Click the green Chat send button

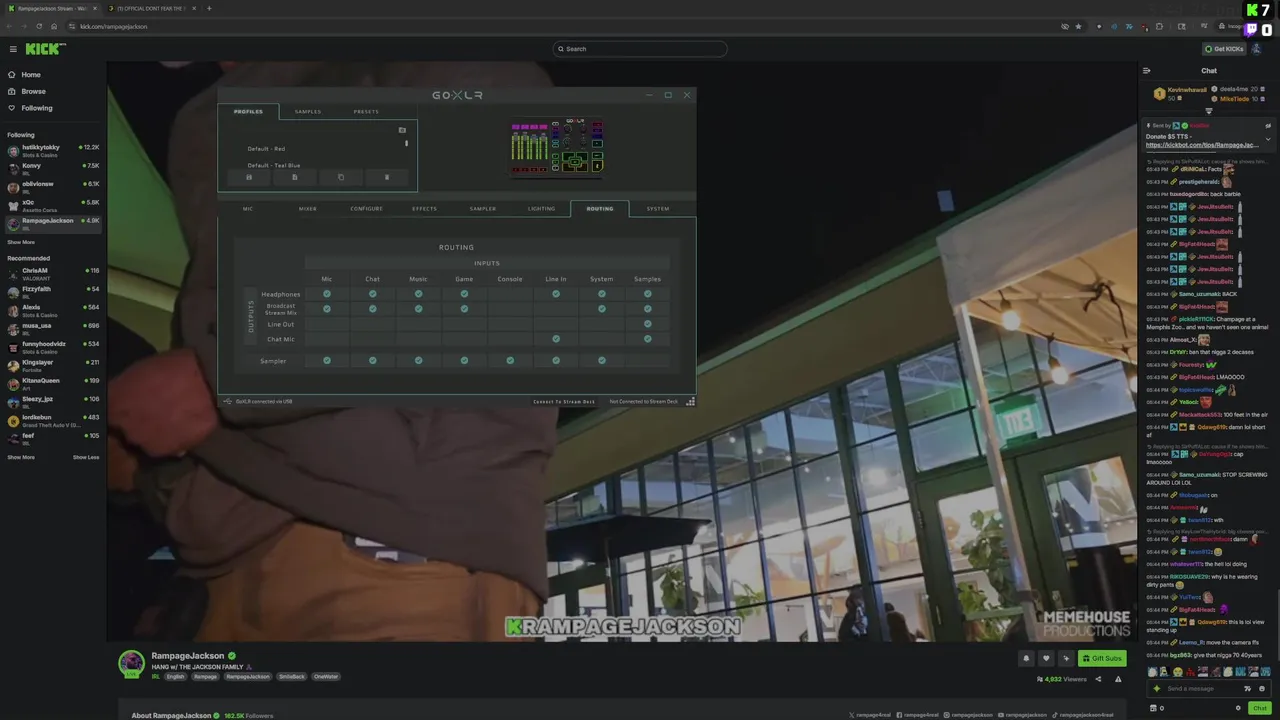tap(1260, 708)
